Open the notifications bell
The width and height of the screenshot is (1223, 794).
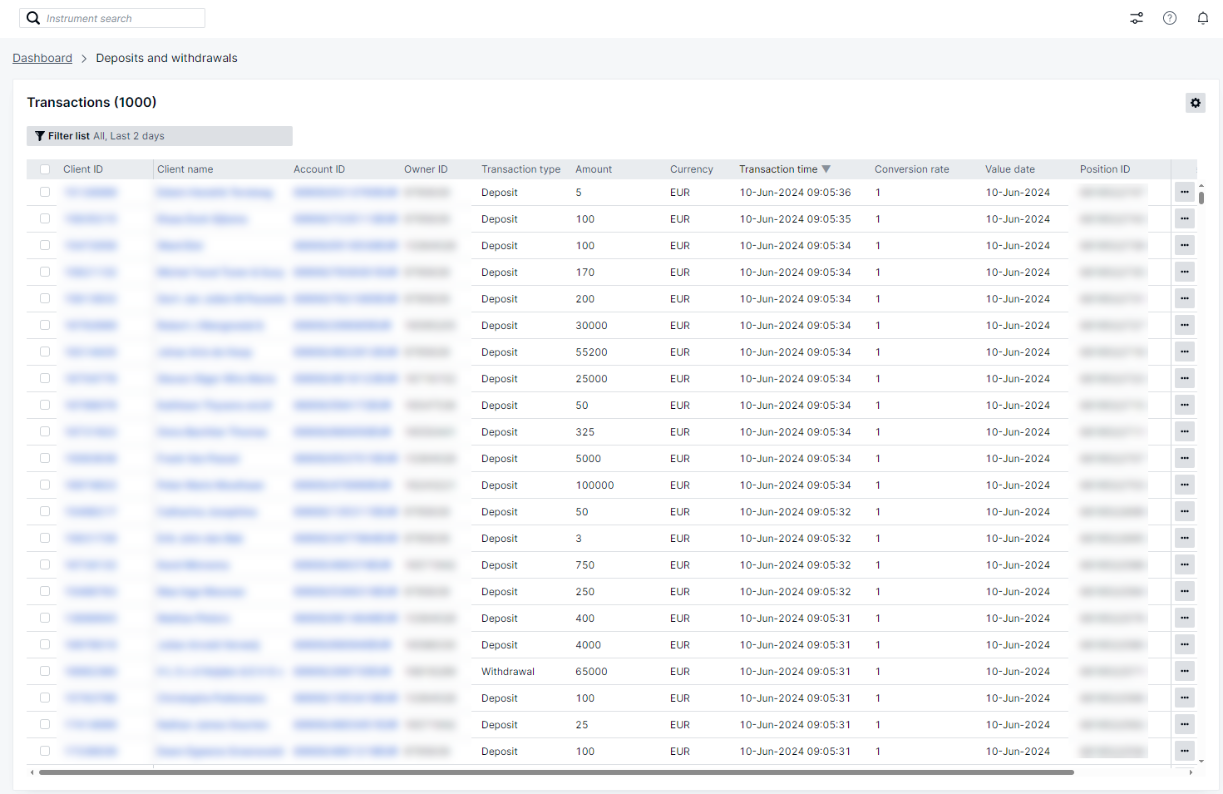(x=1202, y=18)
